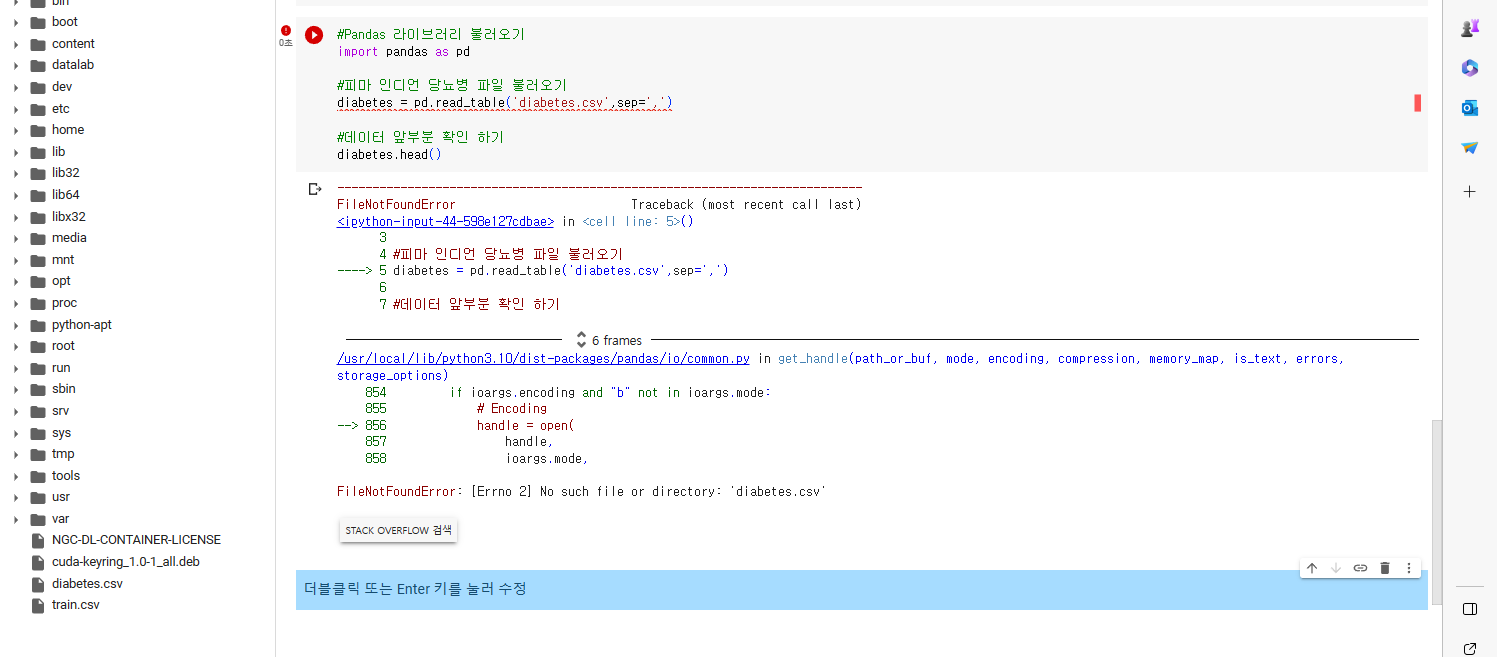Viewport: 1497px width, 657px height.
Task: Open the train.csv file
Action: [x=76, y=605]
